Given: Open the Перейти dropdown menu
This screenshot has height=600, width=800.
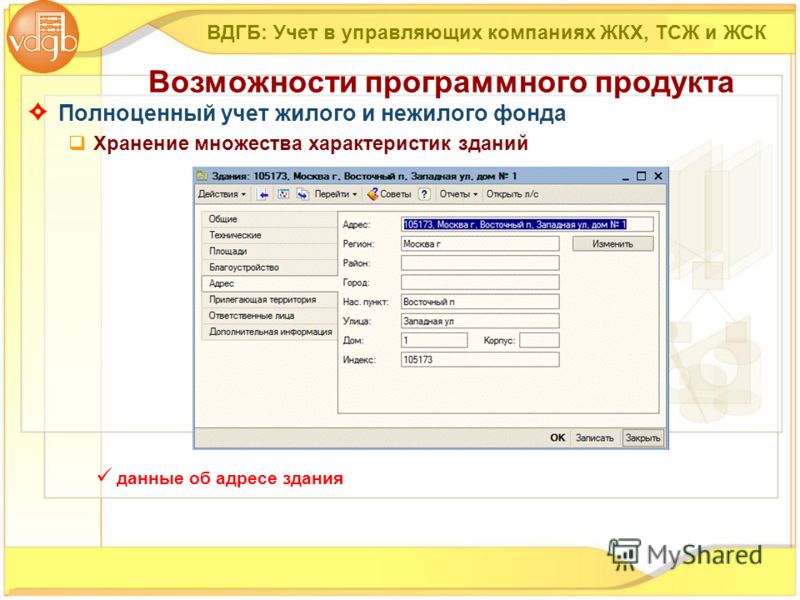Looking at the screenshot, I should 336,194.
